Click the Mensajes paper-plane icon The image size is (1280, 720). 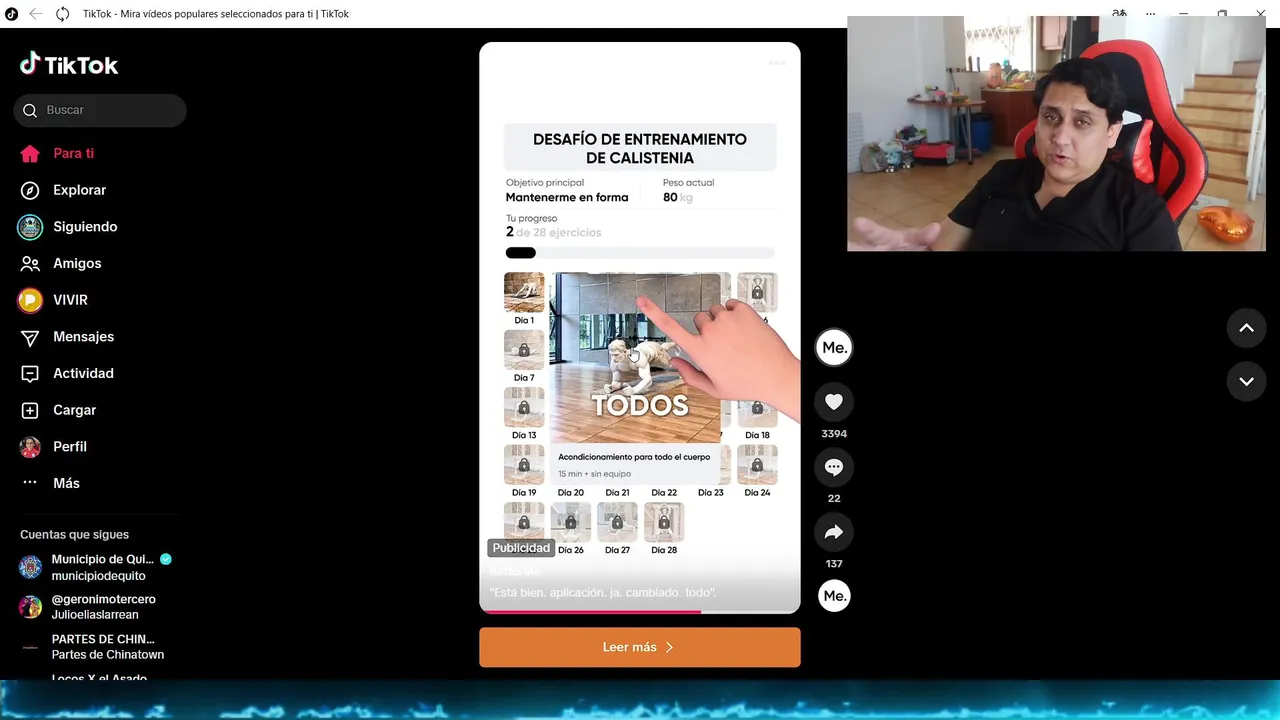30,337
